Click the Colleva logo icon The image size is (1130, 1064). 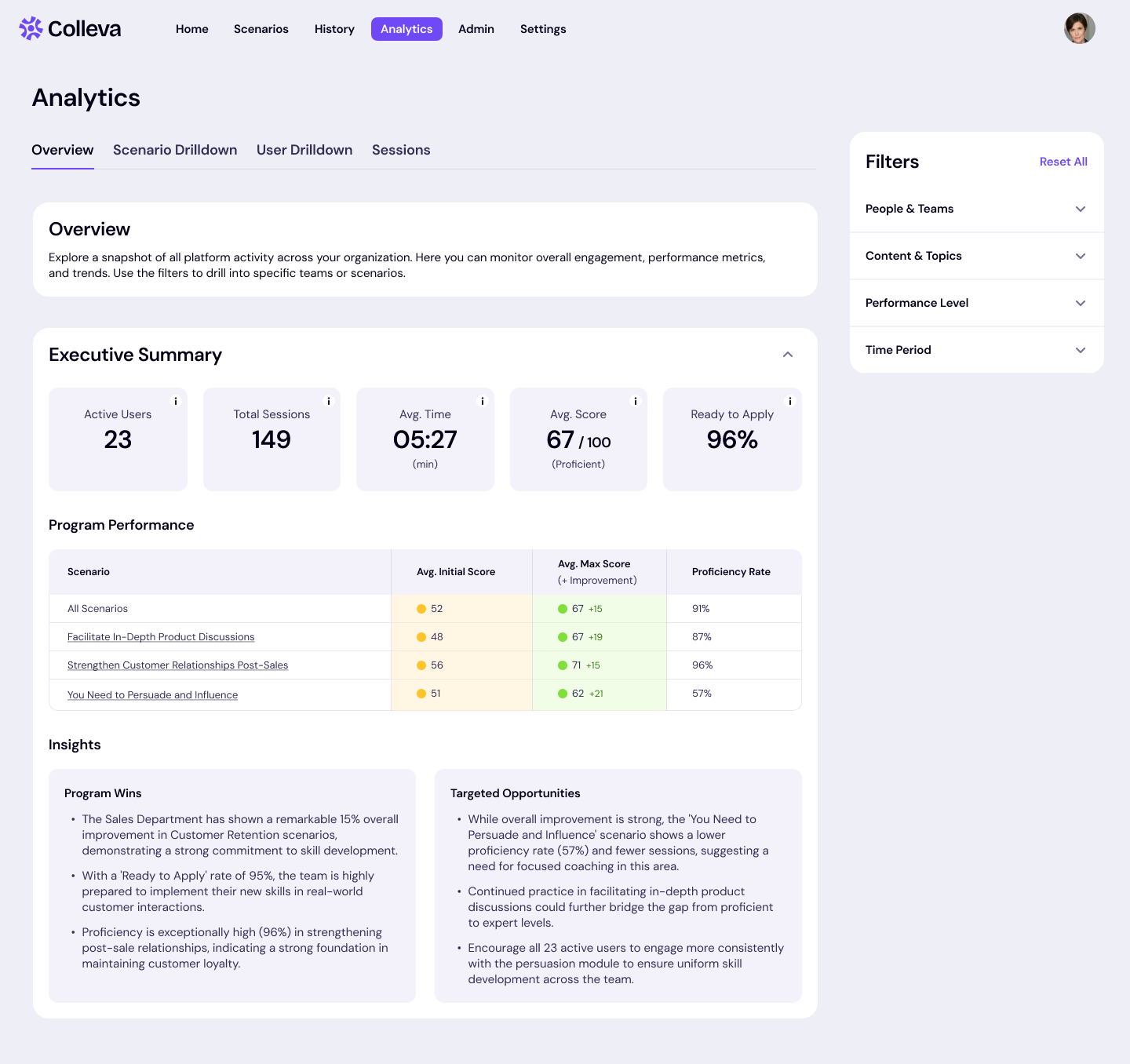pyautogui.click(x=30, y=28)
